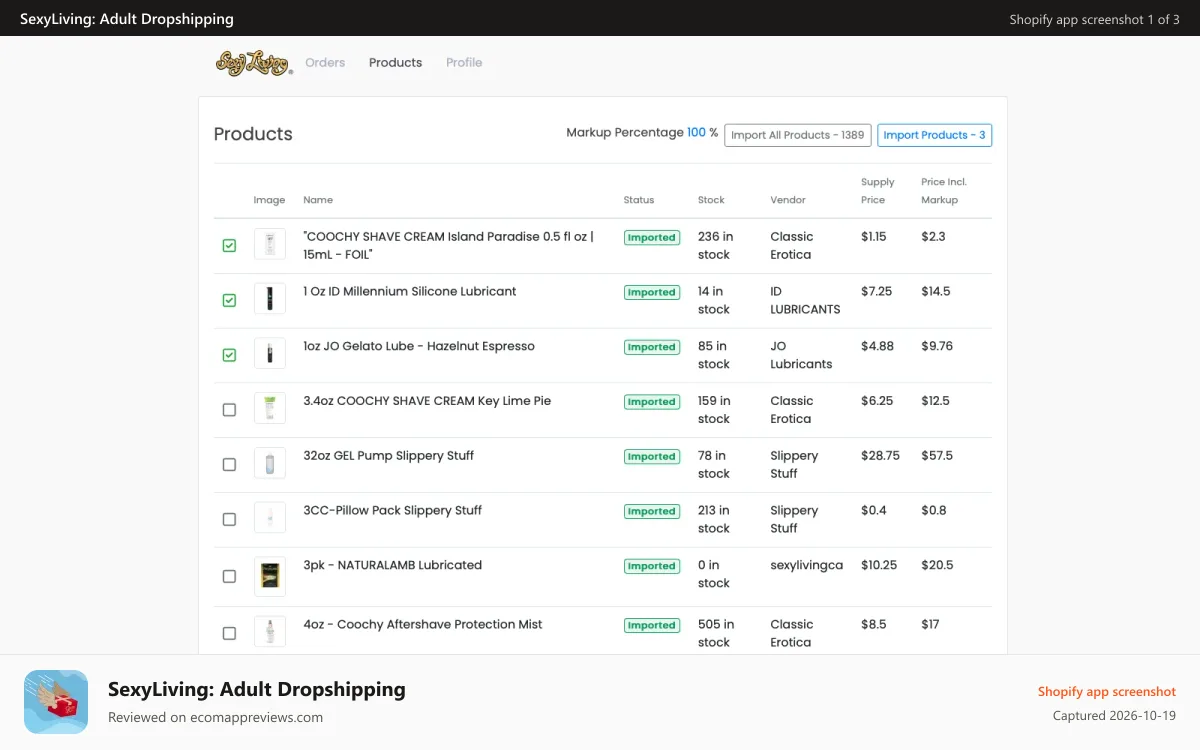1200x750 pixels.
Task: Click the Status column header
Action: click(x=639, y=200)
